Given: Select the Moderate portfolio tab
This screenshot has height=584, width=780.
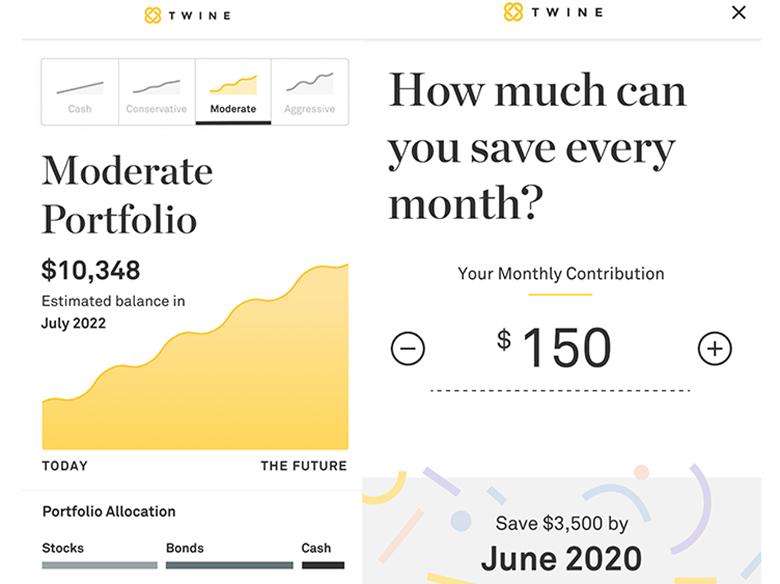Looking at the screenshot, I should [x=233, y=92].
